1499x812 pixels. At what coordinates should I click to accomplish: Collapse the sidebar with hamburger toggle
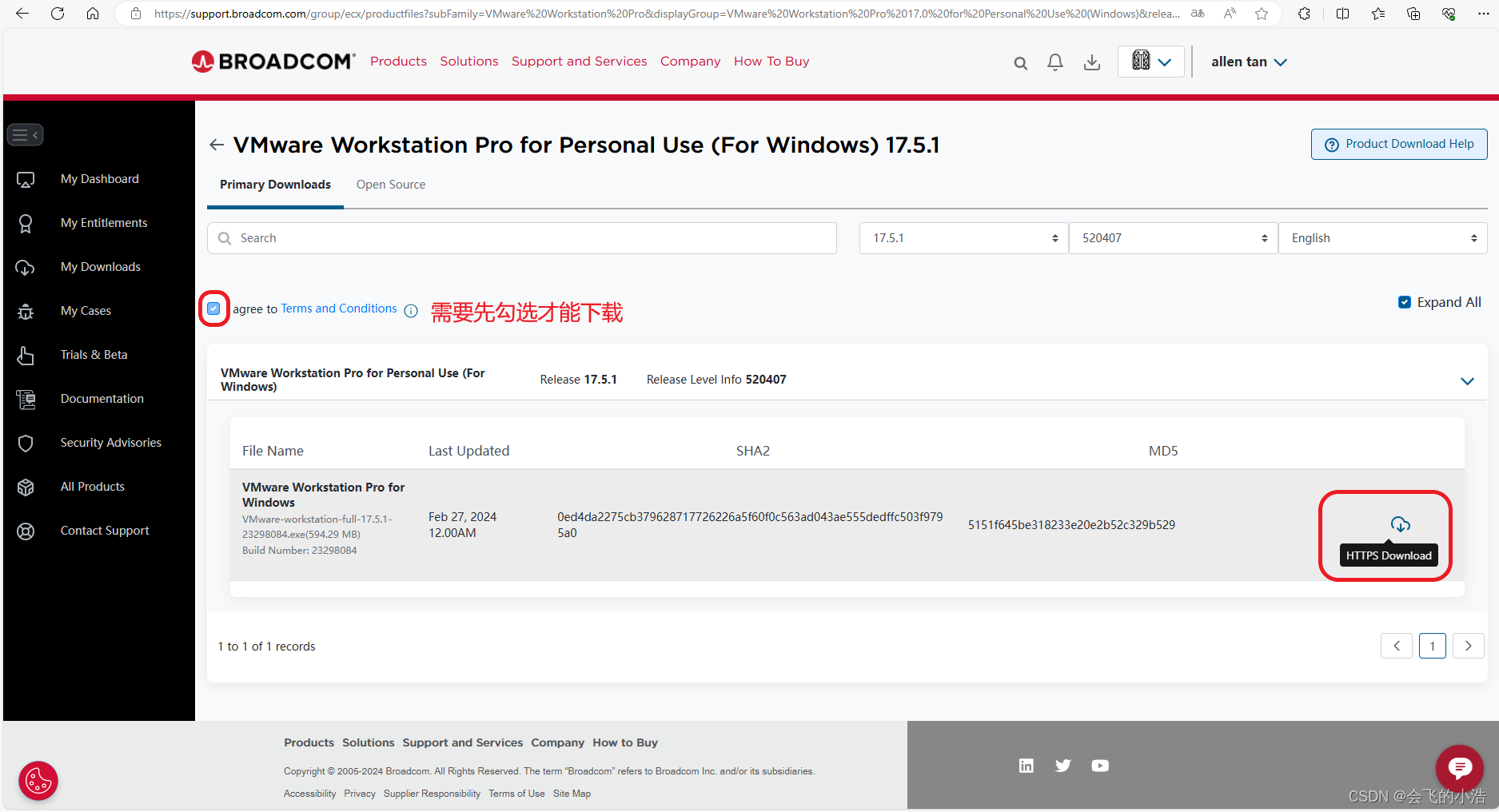pyautogui.click(x=26, y=135)
